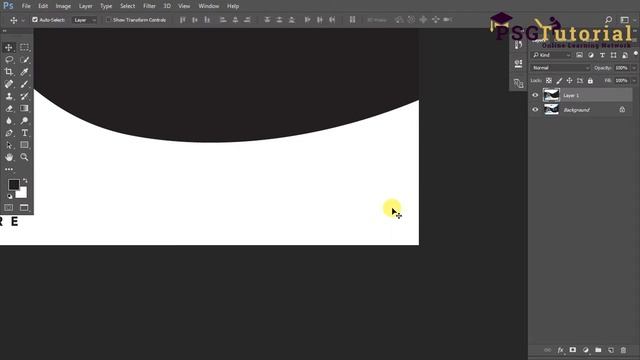The width and height of the screenshot is (640, 360).
Task: Select the Horizontal Type tool
Action: (x=24, y=133)
